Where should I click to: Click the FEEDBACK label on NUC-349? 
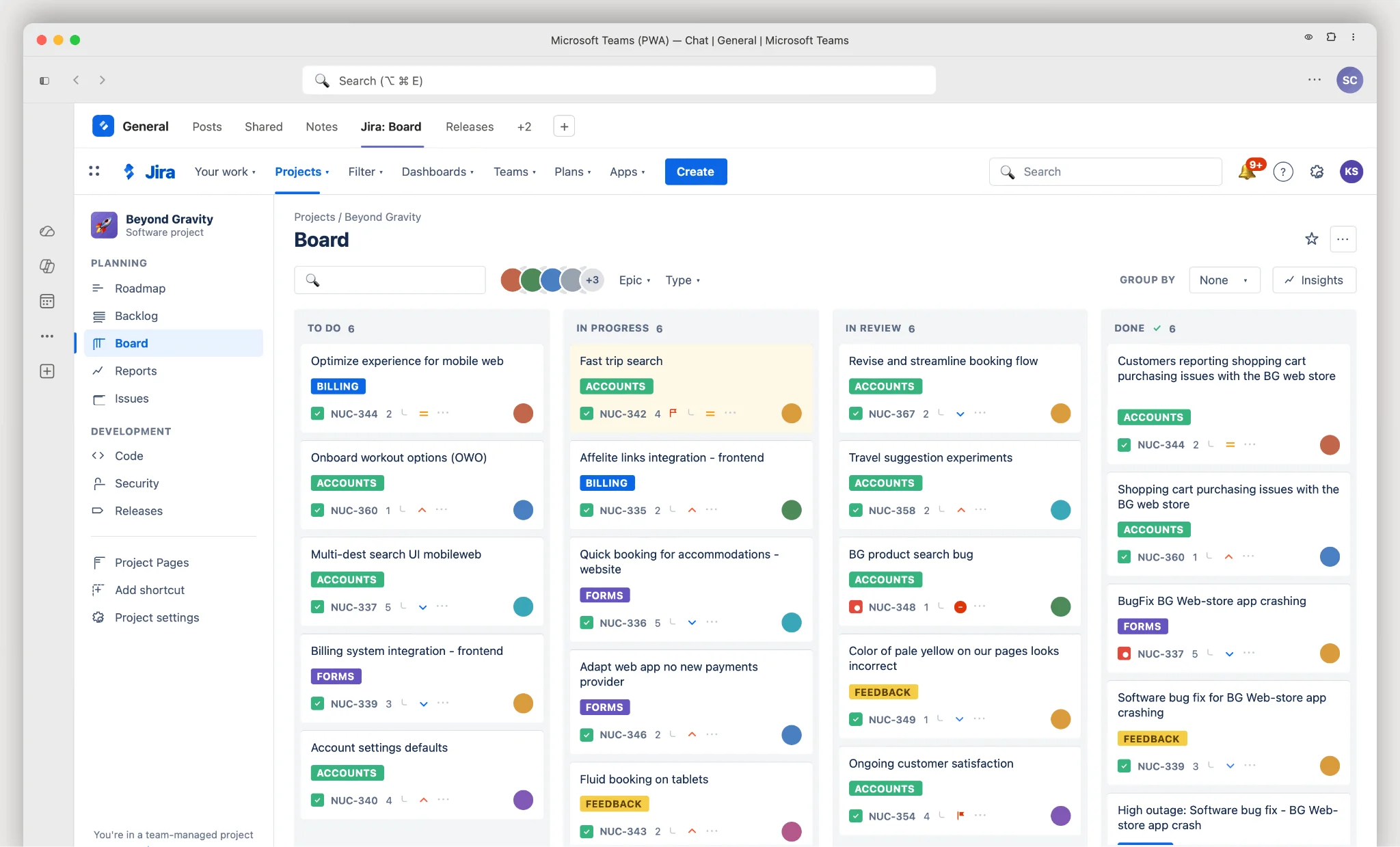click(x=883, y=692)
